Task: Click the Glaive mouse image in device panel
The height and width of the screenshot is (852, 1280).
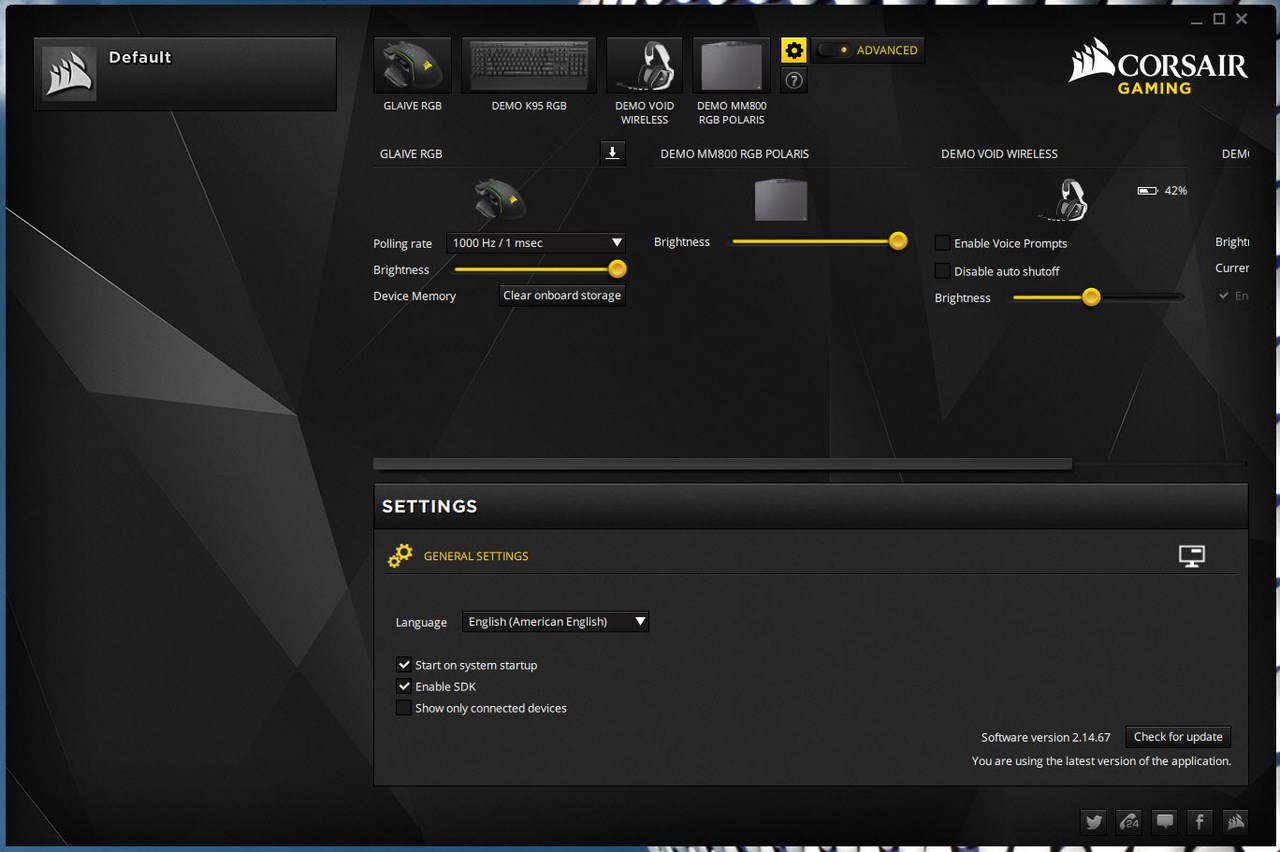Action: (x=500, y=200)
